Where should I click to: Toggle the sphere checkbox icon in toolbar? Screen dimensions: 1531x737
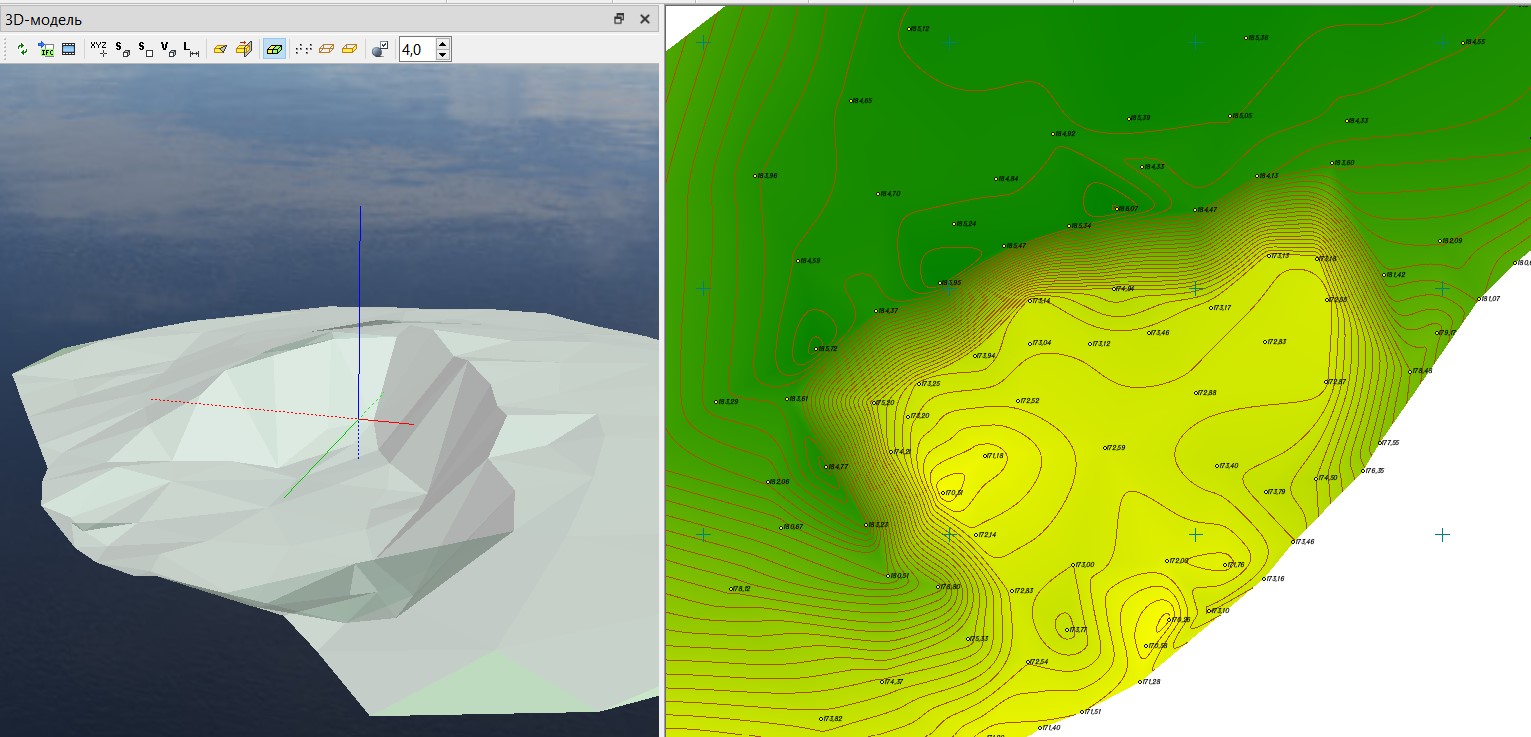[x=380, y=49]
